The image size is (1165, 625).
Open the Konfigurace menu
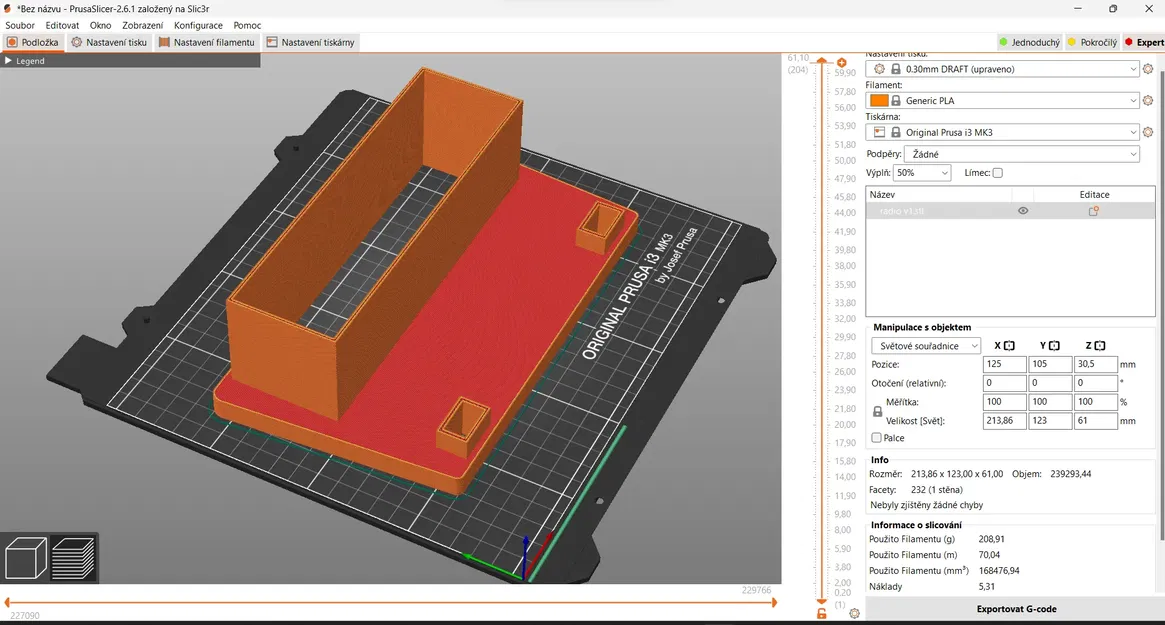[x=198, y=25]
